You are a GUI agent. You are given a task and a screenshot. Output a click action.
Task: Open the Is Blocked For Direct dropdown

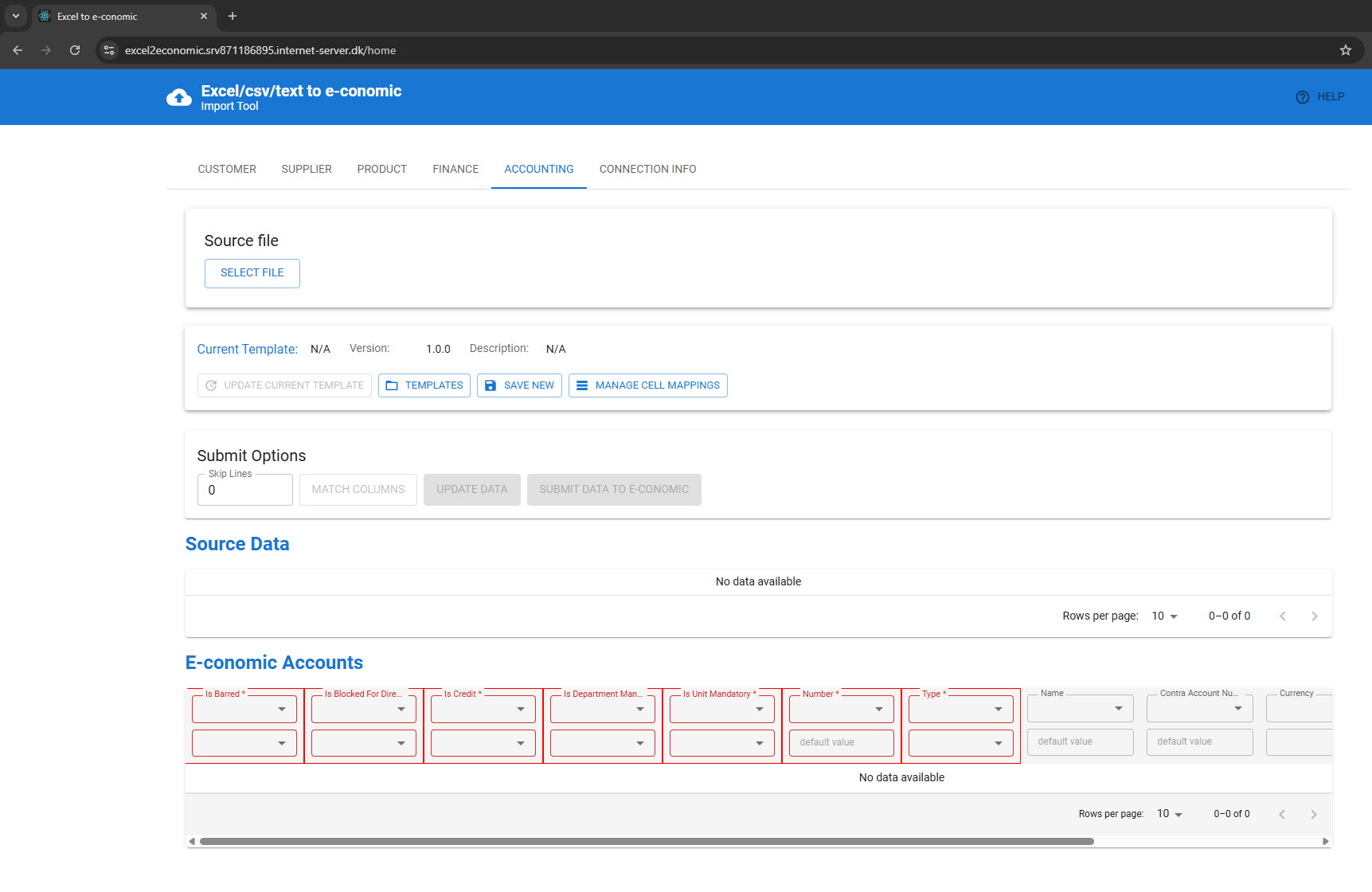click(364, 709)
